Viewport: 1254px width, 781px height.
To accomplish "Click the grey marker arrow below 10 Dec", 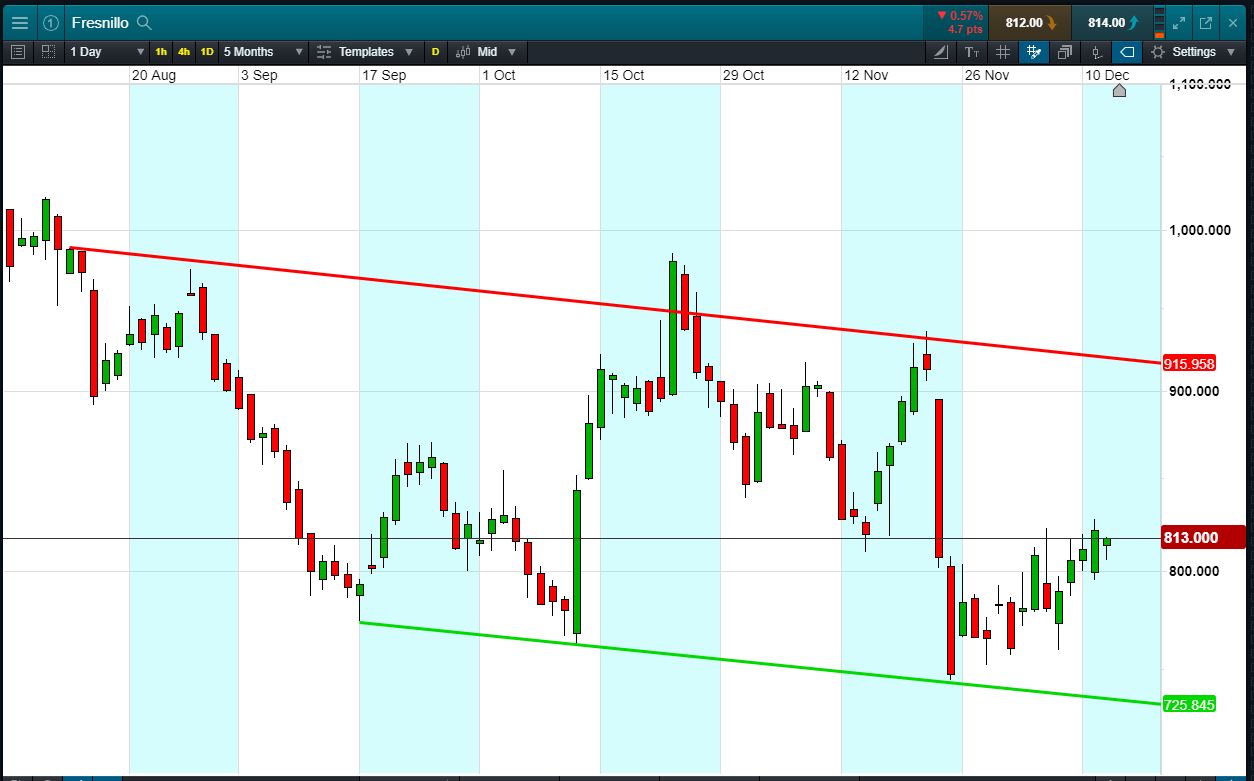I will tap(1119, 90).
